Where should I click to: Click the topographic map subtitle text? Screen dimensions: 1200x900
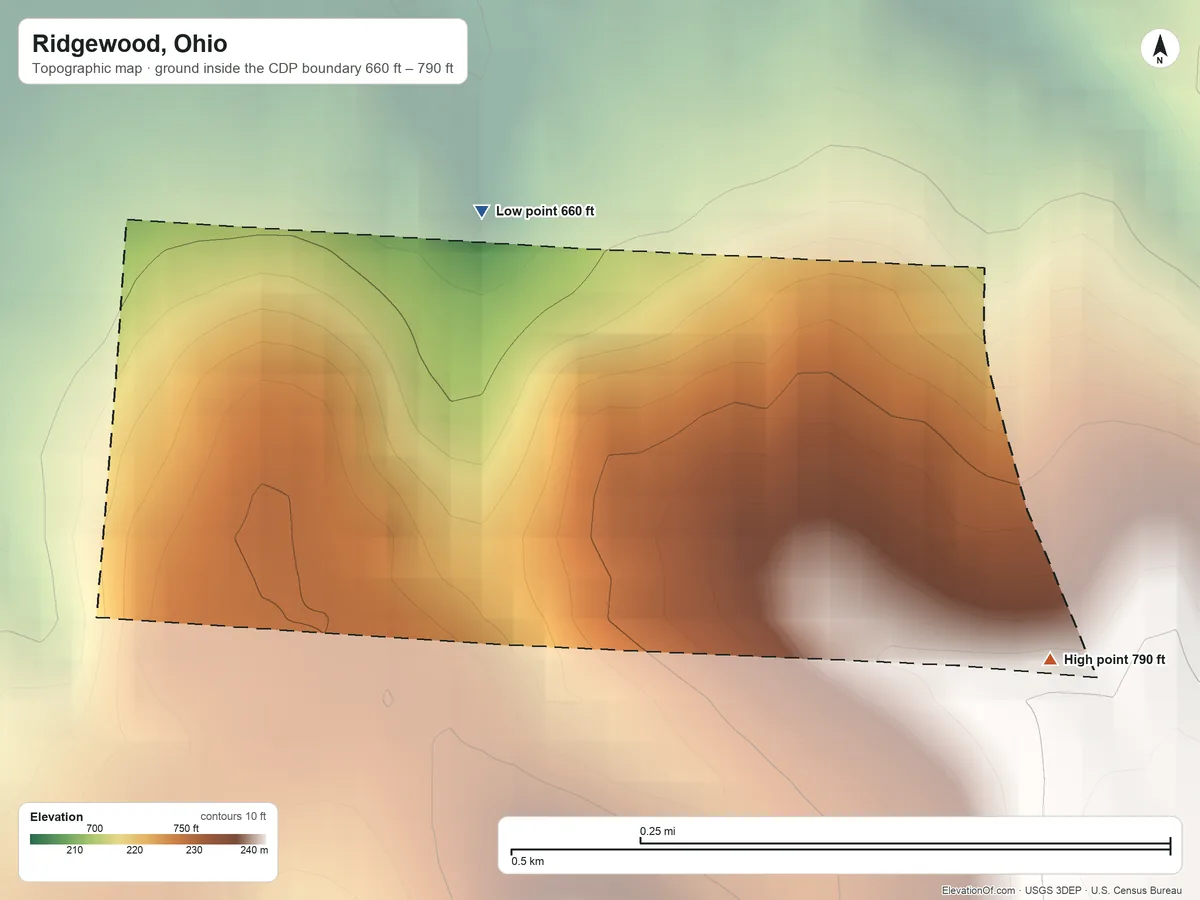243,71
